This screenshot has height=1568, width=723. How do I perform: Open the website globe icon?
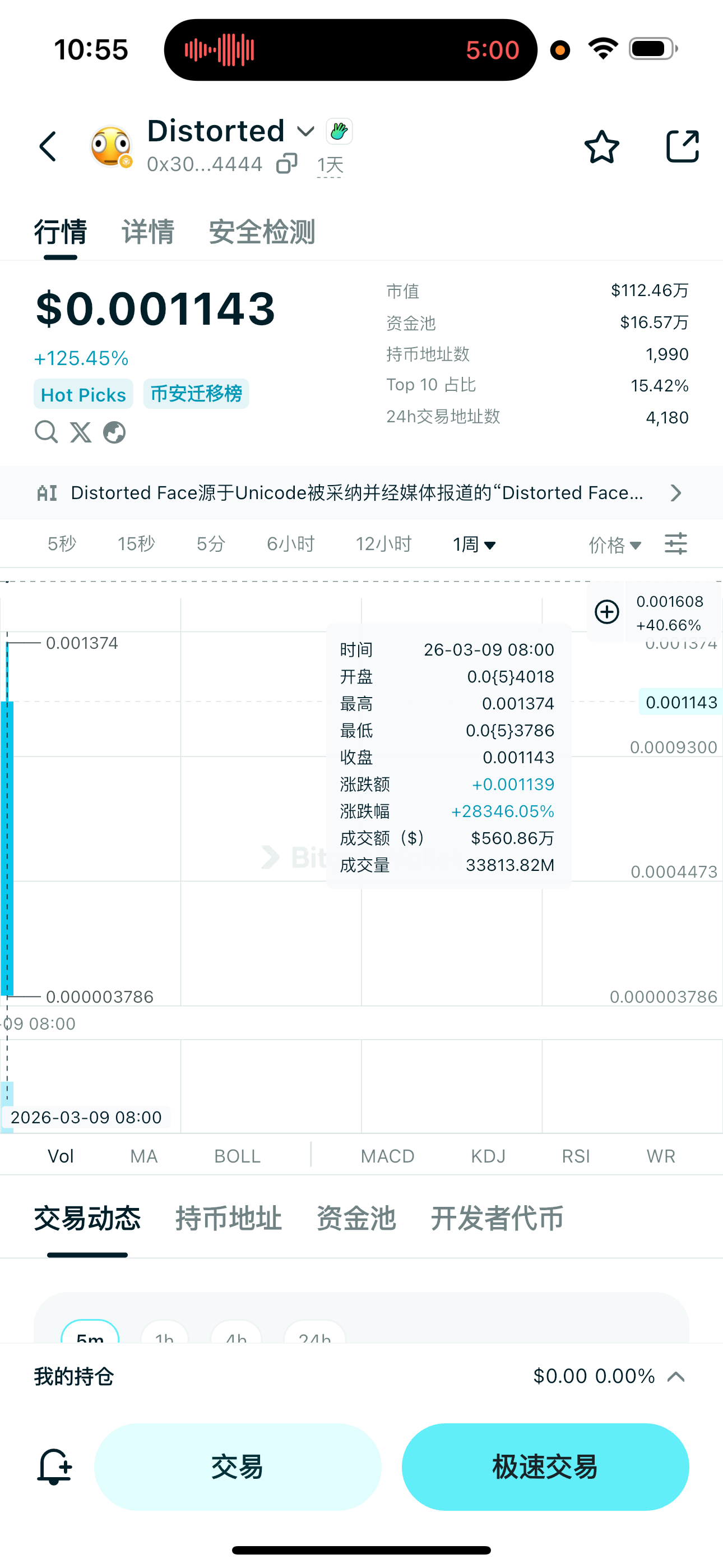[x=114, y=432]
